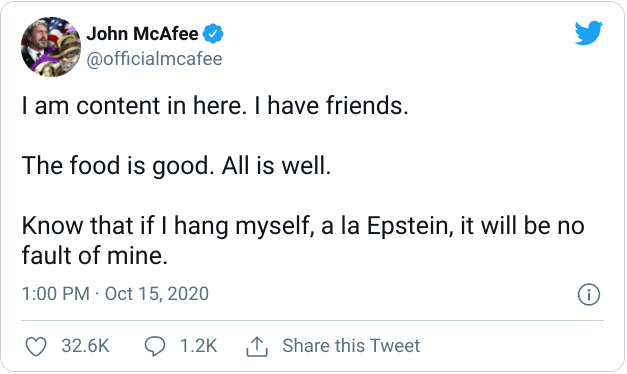This screenshot has height=374, width=627.
Task: Click the line 'The food is good'
Action: pyautogui.click(x=115, y=166)
